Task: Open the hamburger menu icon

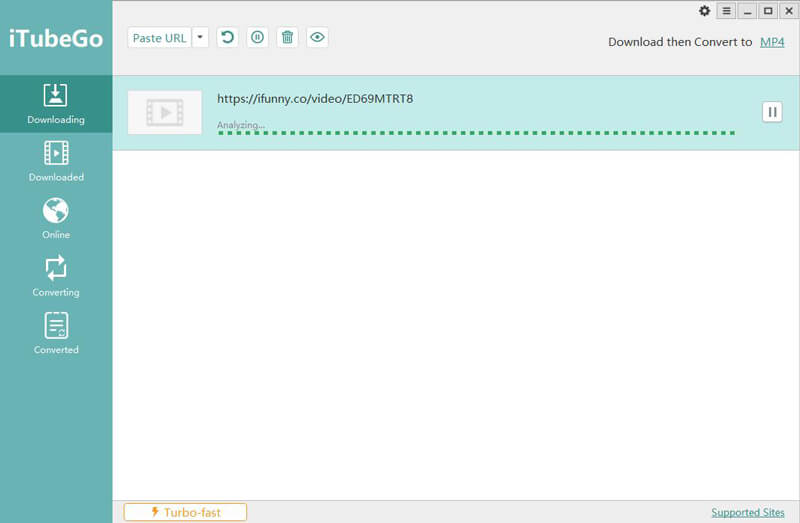Action: tap(726, 11)
